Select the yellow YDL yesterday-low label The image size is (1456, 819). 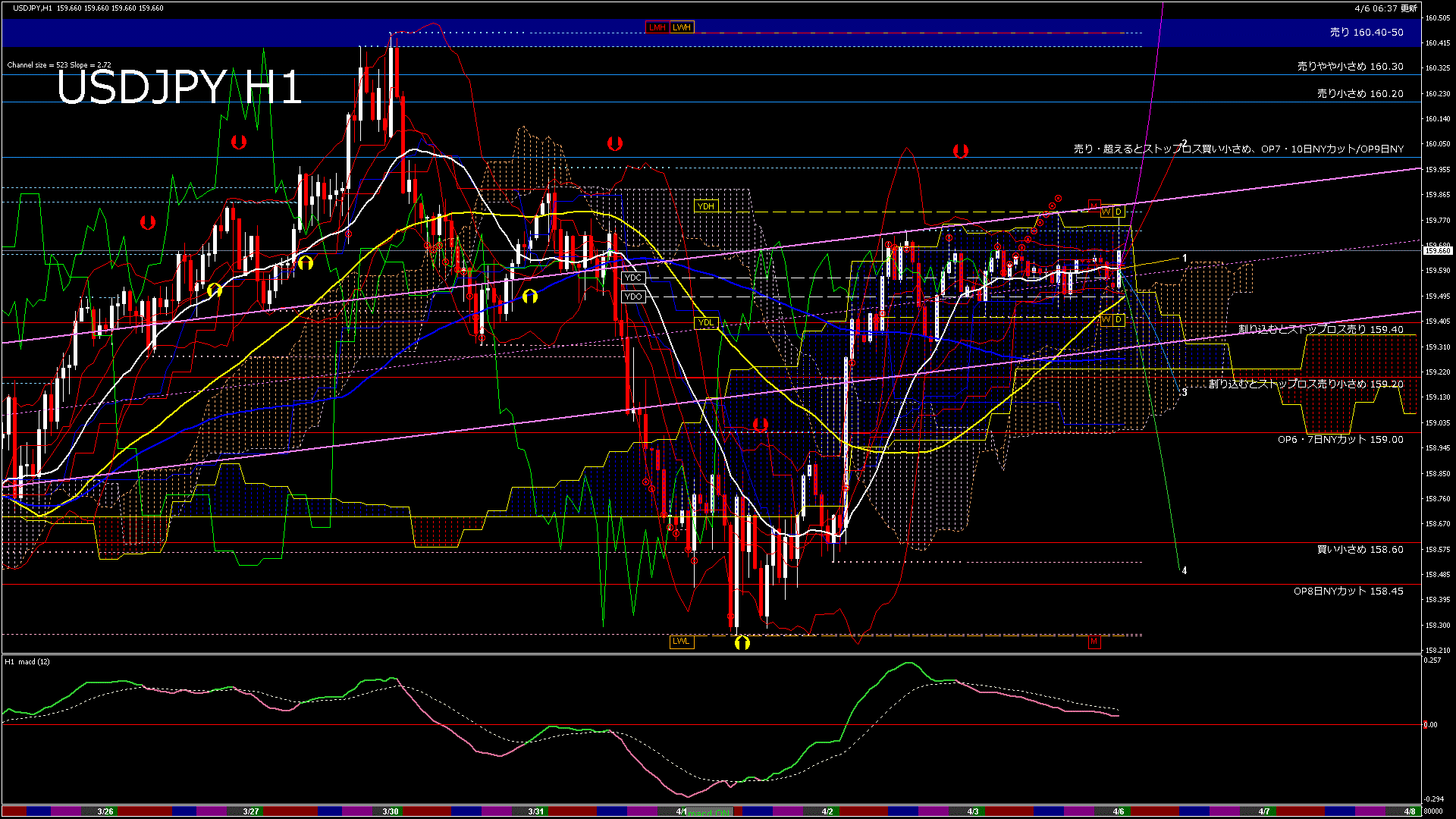coord(706,323)
